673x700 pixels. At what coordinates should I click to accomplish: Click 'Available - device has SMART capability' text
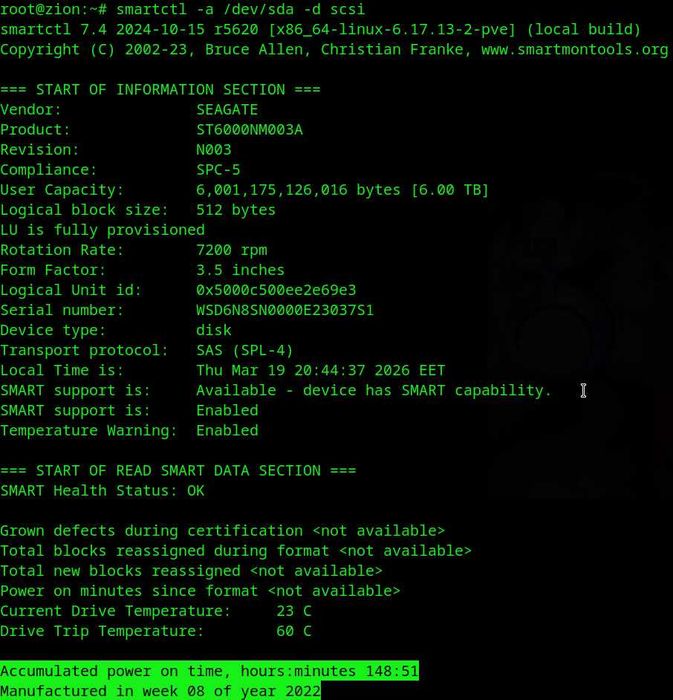[374, 391]
